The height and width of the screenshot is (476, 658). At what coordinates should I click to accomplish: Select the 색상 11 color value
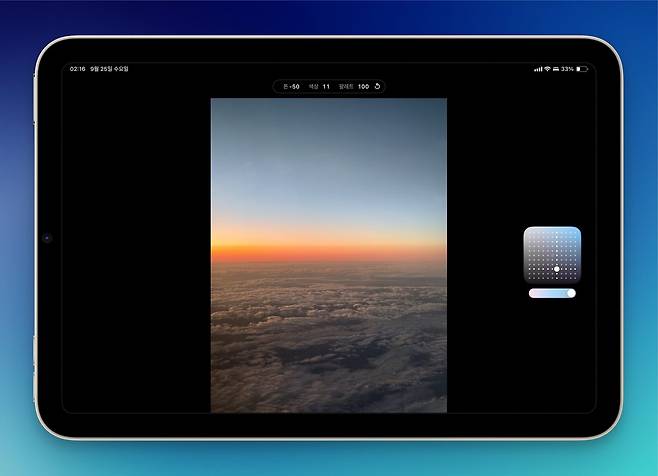tap(319, 87)
